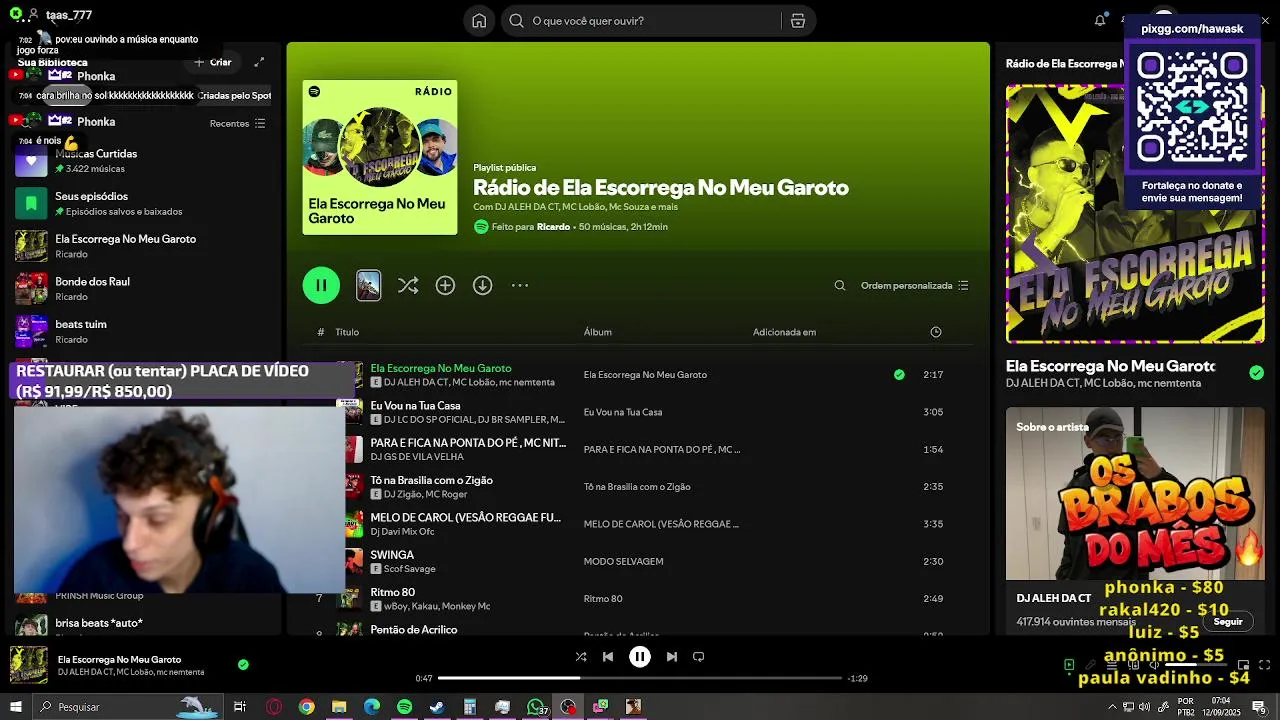This screenshot has height=720, width=1280.
Task: Click the playlist cover art 'Rádio'
Action: click(380, 157)
